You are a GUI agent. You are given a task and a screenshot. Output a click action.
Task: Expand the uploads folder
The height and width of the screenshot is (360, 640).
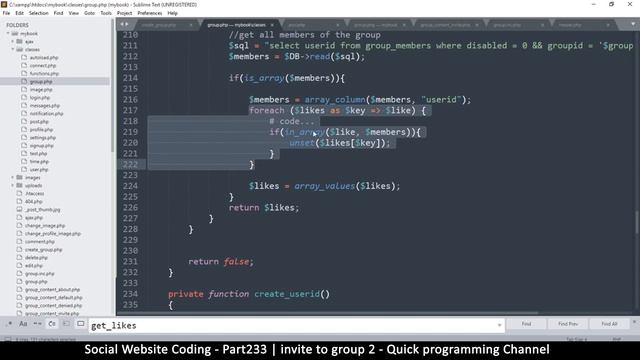13,185
